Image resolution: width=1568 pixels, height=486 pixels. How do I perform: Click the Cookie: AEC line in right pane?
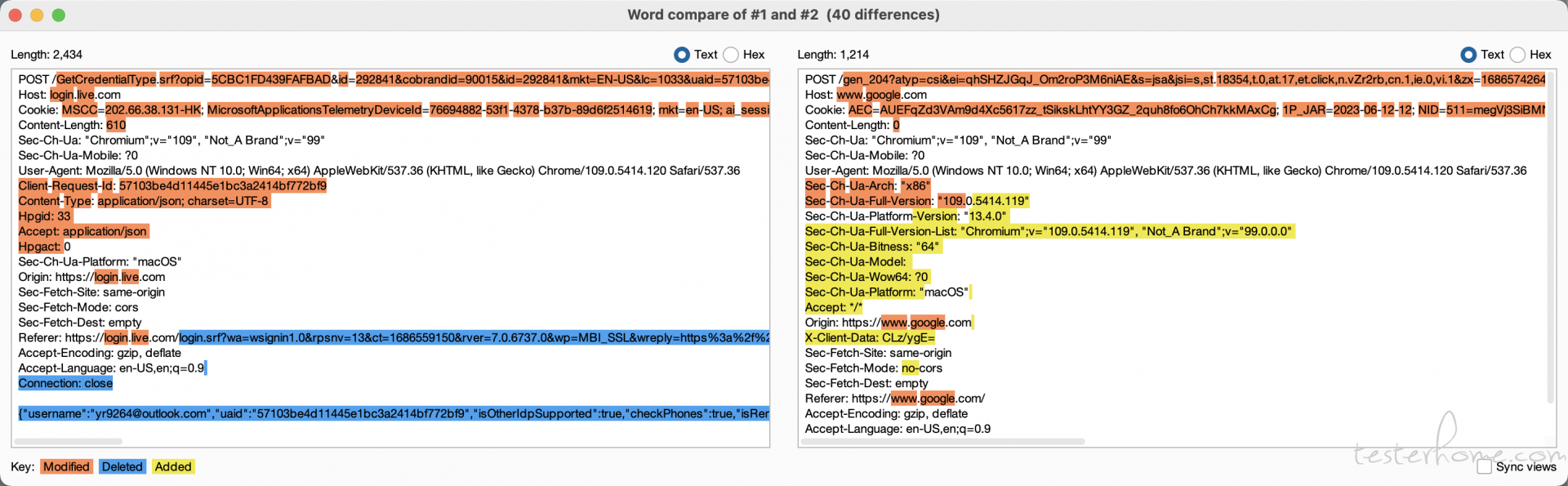[1175, 109]
